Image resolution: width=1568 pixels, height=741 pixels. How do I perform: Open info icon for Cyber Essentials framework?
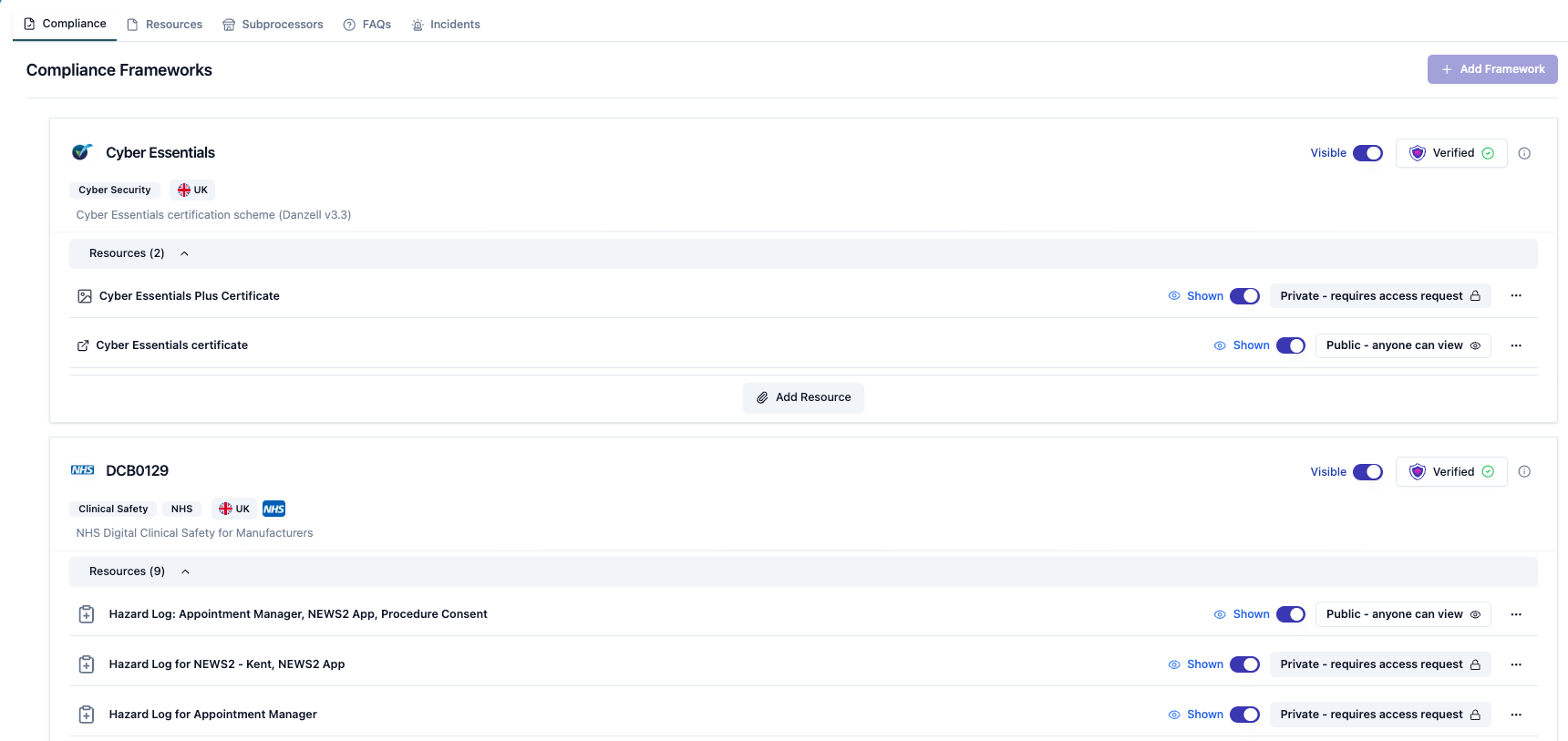pyautogui.click(x=1524, y=153)
